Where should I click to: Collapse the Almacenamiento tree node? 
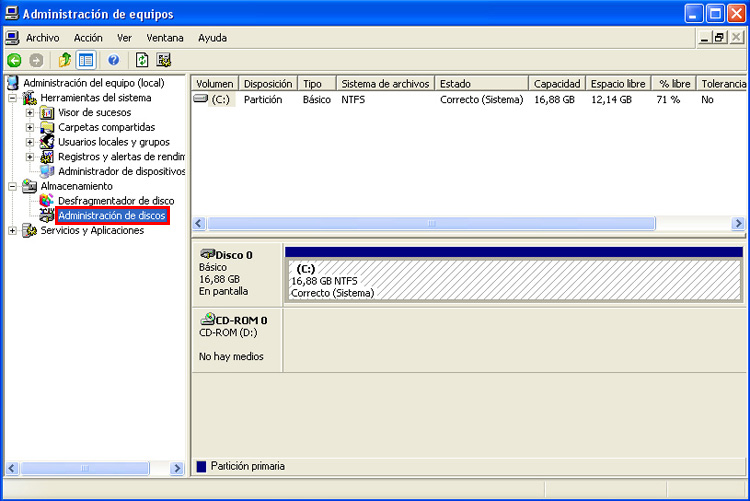click(12, 187)
